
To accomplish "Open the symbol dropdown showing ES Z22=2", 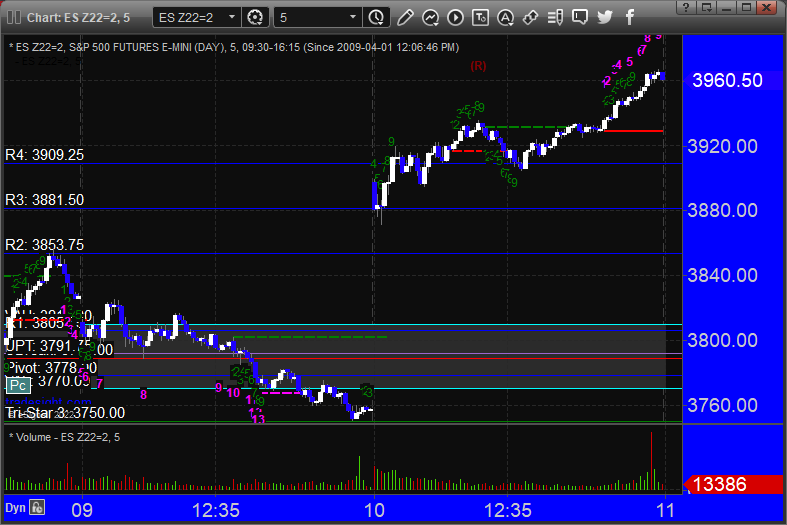I will click(x=196, y=18).
